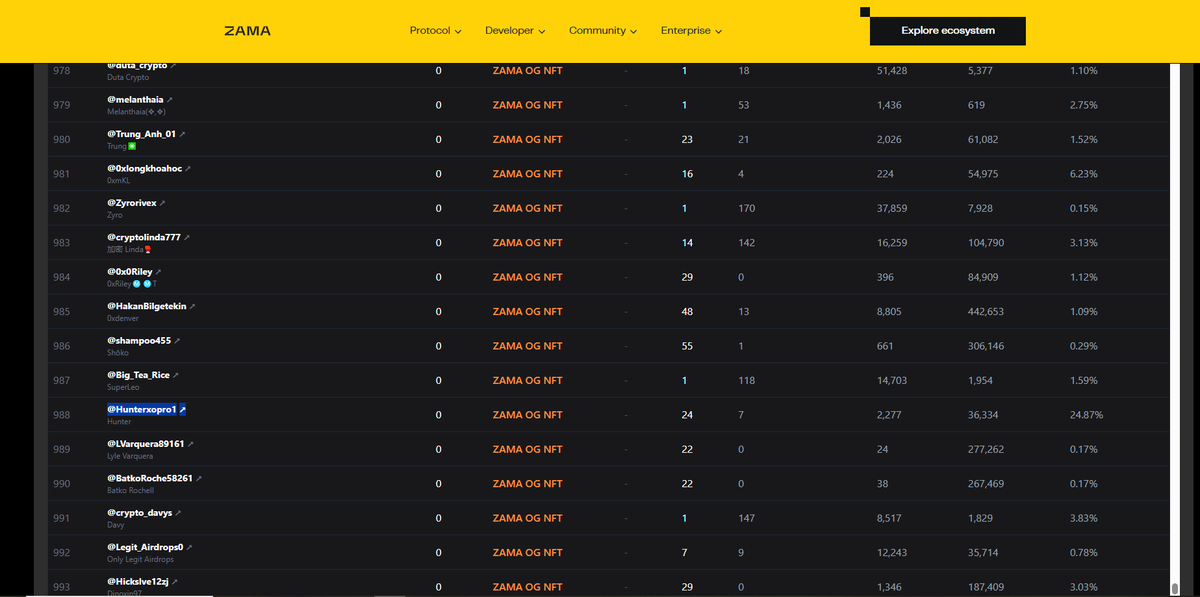Screen dimensions: 1200x597
Task: Open the @Hunterxopro1 highlighted username
Action: point(141,409)
